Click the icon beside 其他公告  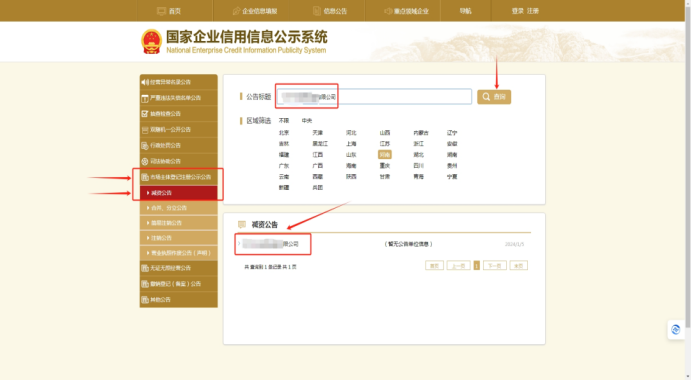click(145, 300)
